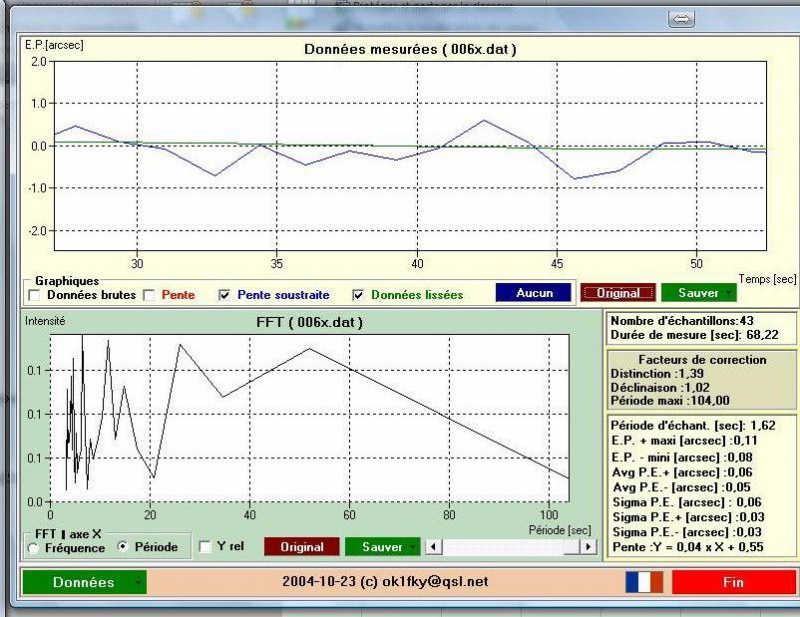
Task: Click the 2004-10-23 (c) ok1fky@qsl.net text
Action: [385, 582]
